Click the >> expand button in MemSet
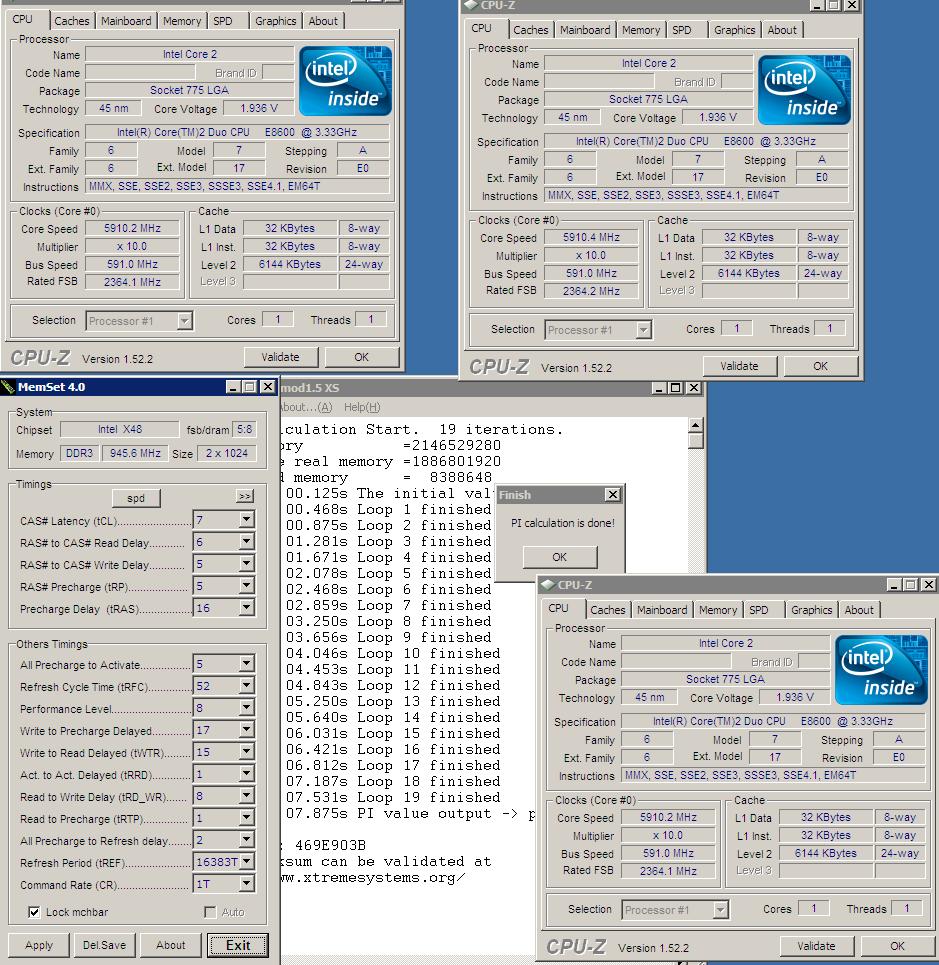This screenshot has height=965, width=939. (x=245, y=496)
